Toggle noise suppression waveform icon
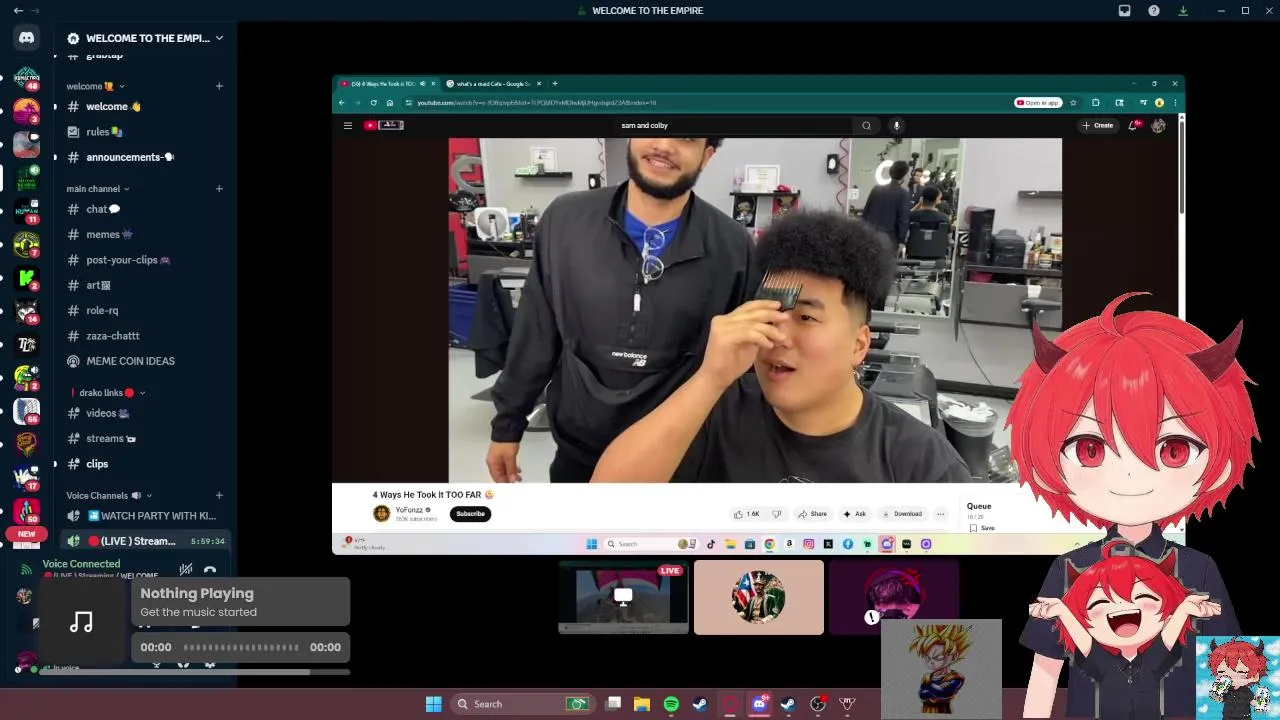Screen dimensions: 1280x720 186,571
